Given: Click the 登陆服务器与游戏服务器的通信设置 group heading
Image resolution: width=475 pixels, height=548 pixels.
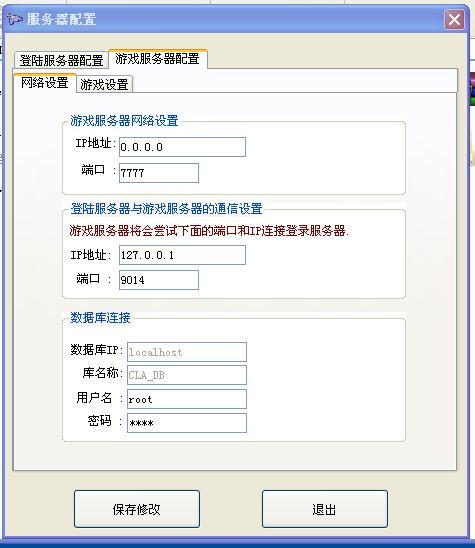Looking at the screenshot, I should [166, 209].
